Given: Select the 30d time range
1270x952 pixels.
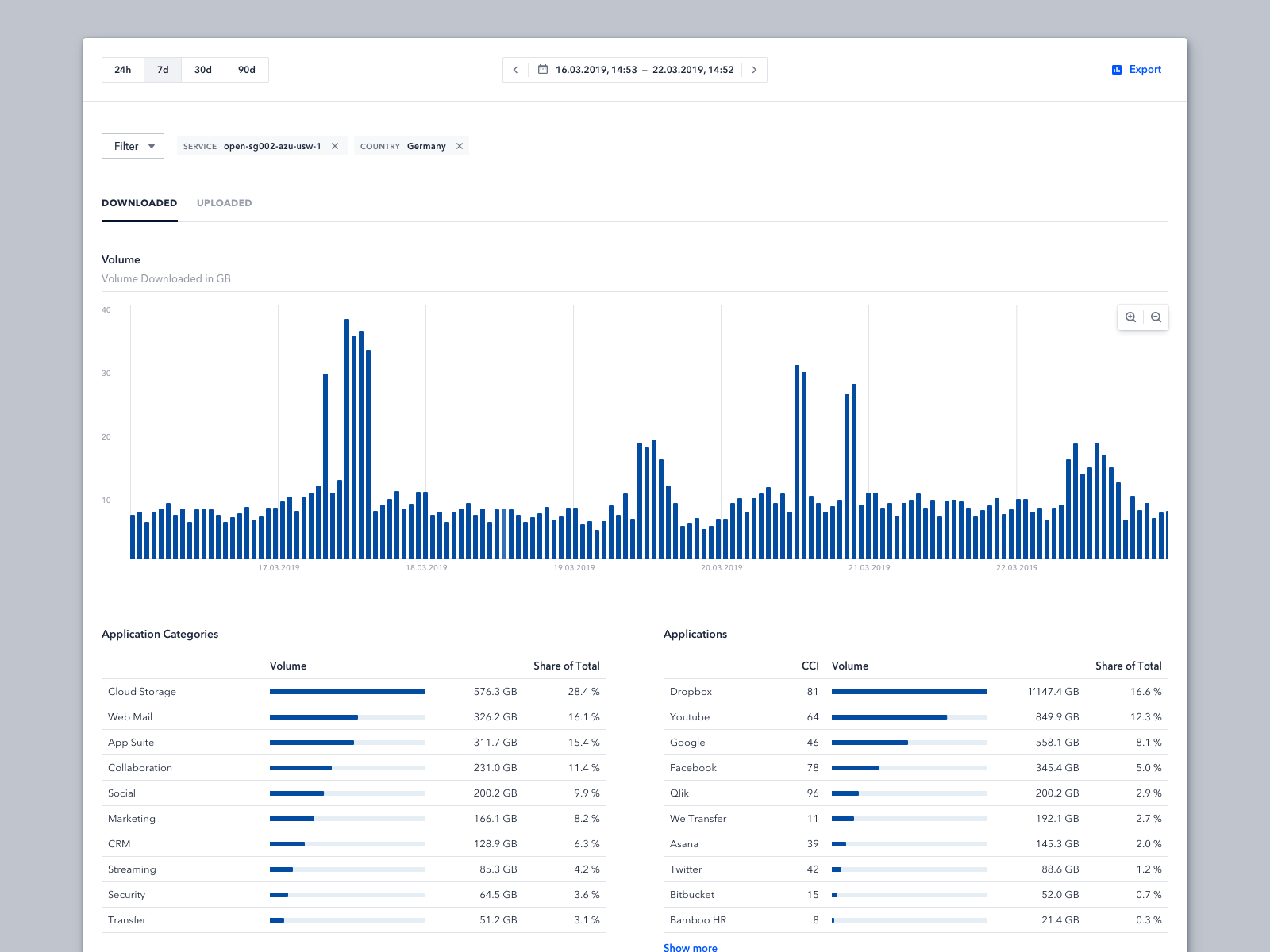Looking at the screenshot, I should pos(203,70).
